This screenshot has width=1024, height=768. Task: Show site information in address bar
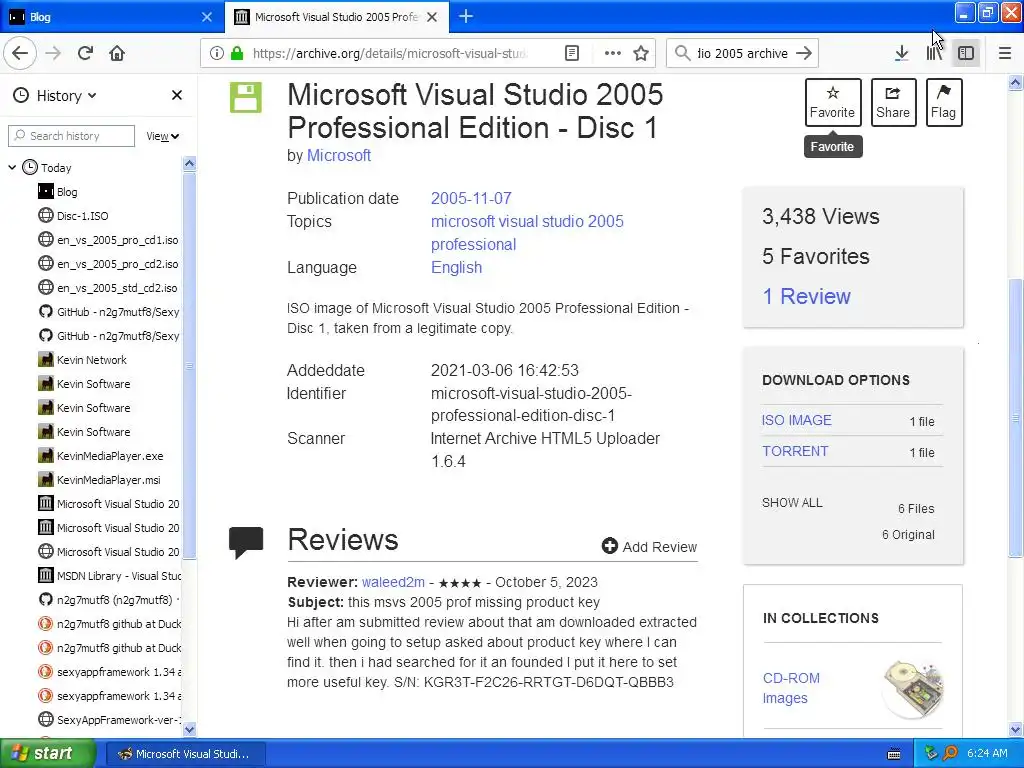click(216, 53)
